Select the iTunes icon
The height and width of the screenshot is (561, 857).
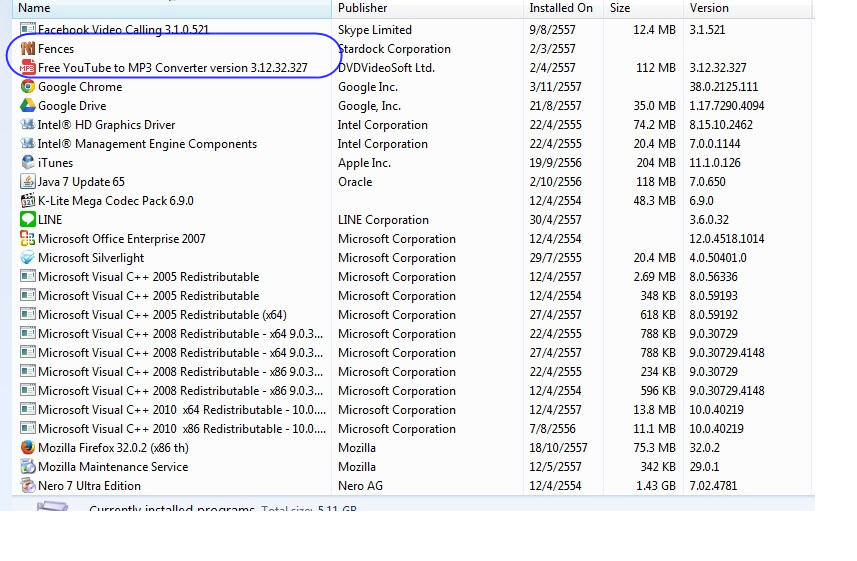point(28,162)
